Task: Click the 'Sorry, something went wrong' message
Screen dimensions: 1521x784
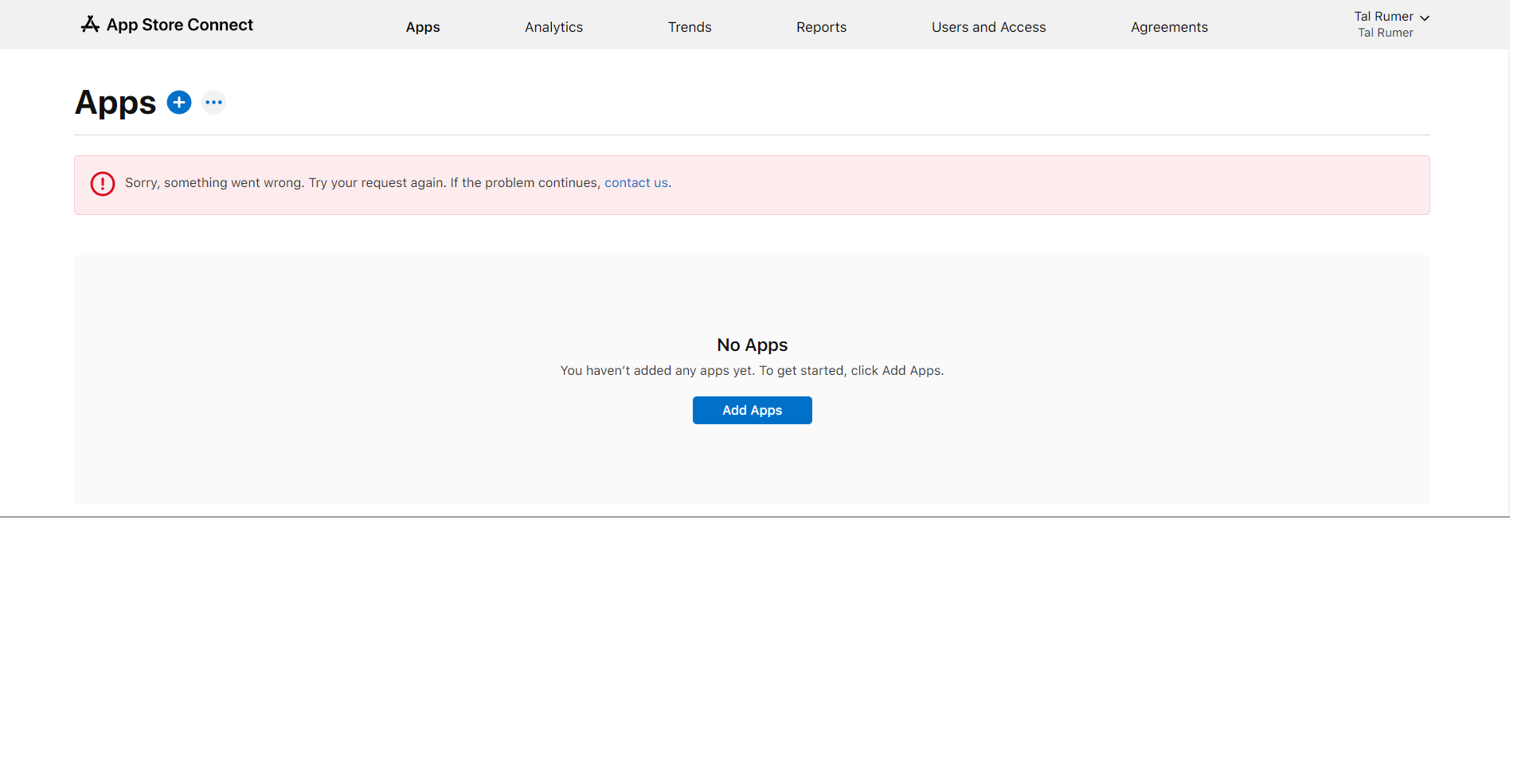Action: 362,183
